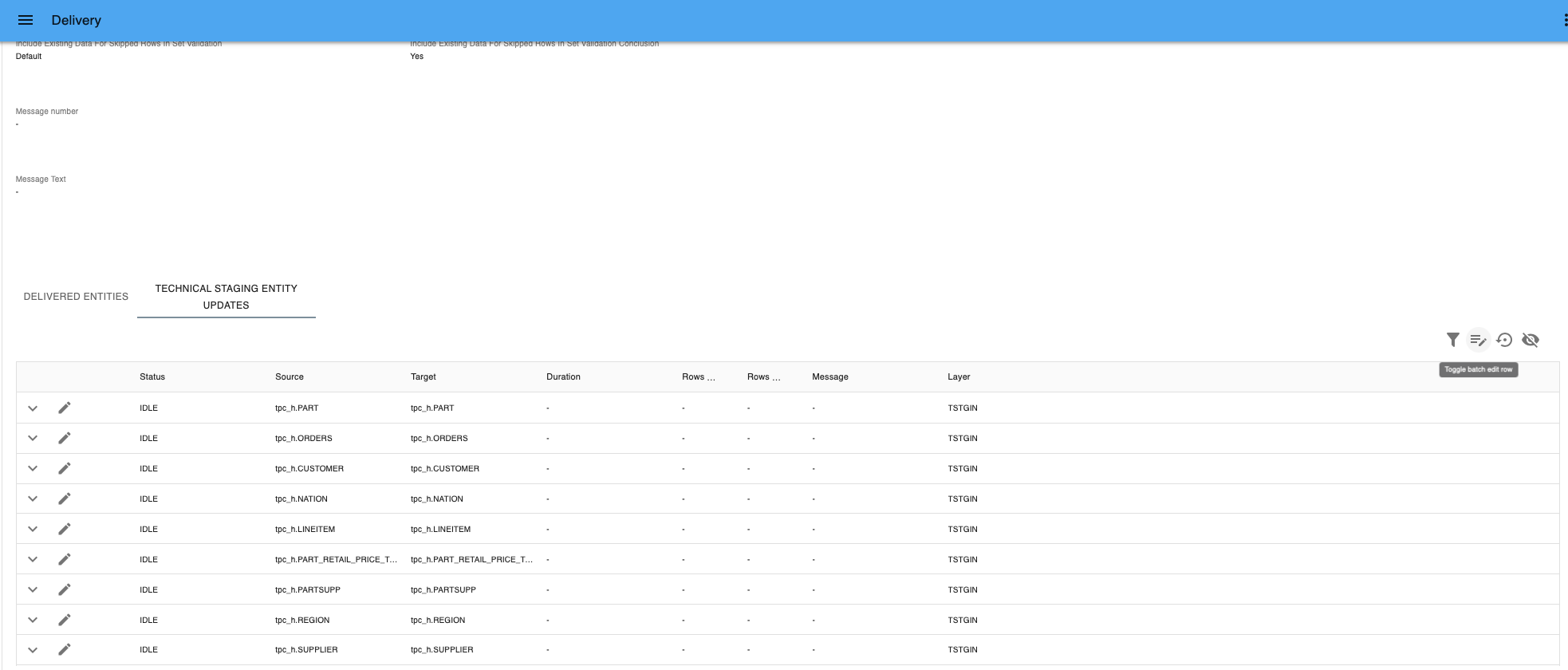This screenshot has width=1568, height=670.
Task: Select target cell tpc_h.REGION
Action: click(x=438, y=621)
